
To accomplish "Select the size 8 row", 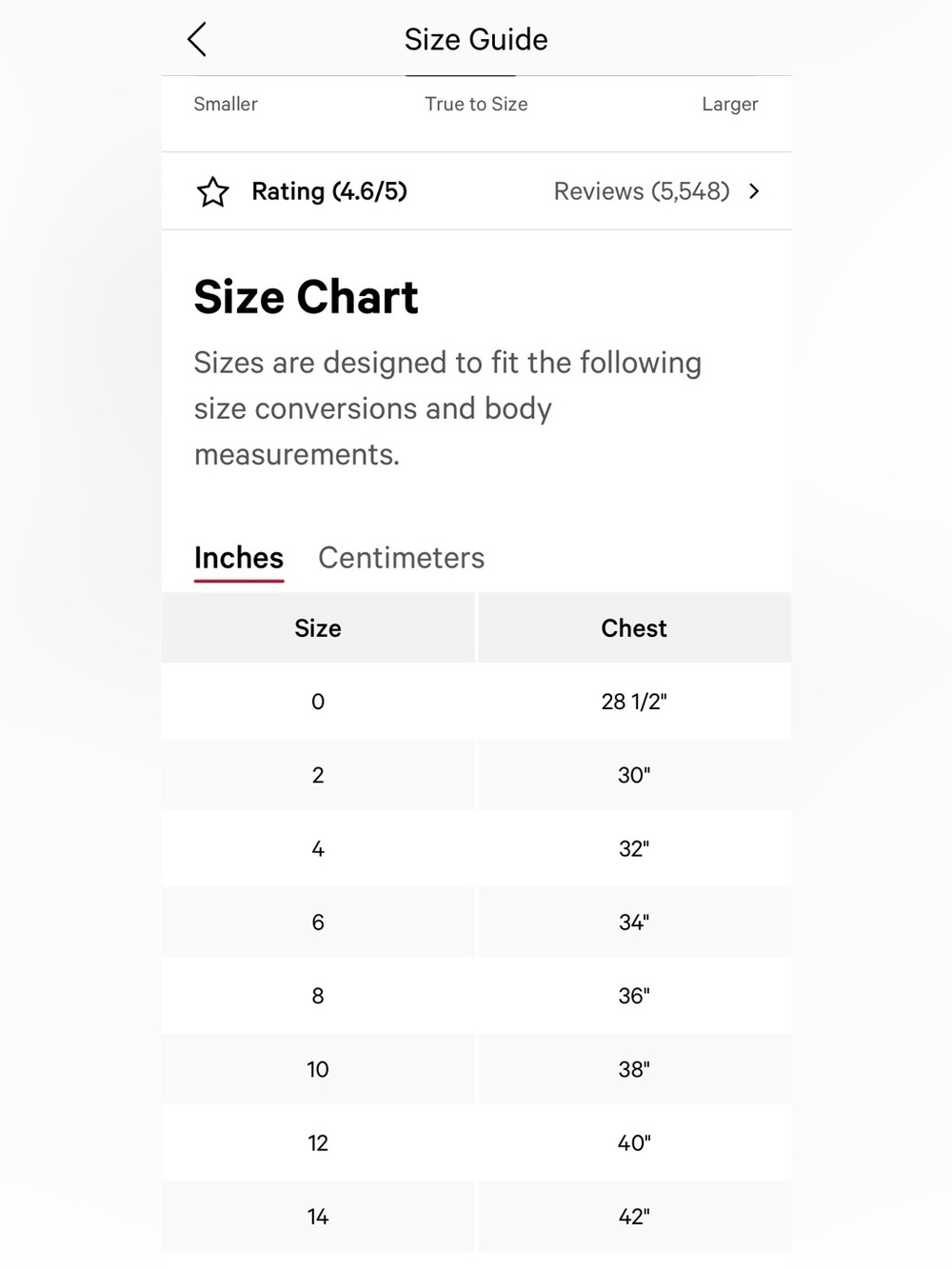I will 476,996.
